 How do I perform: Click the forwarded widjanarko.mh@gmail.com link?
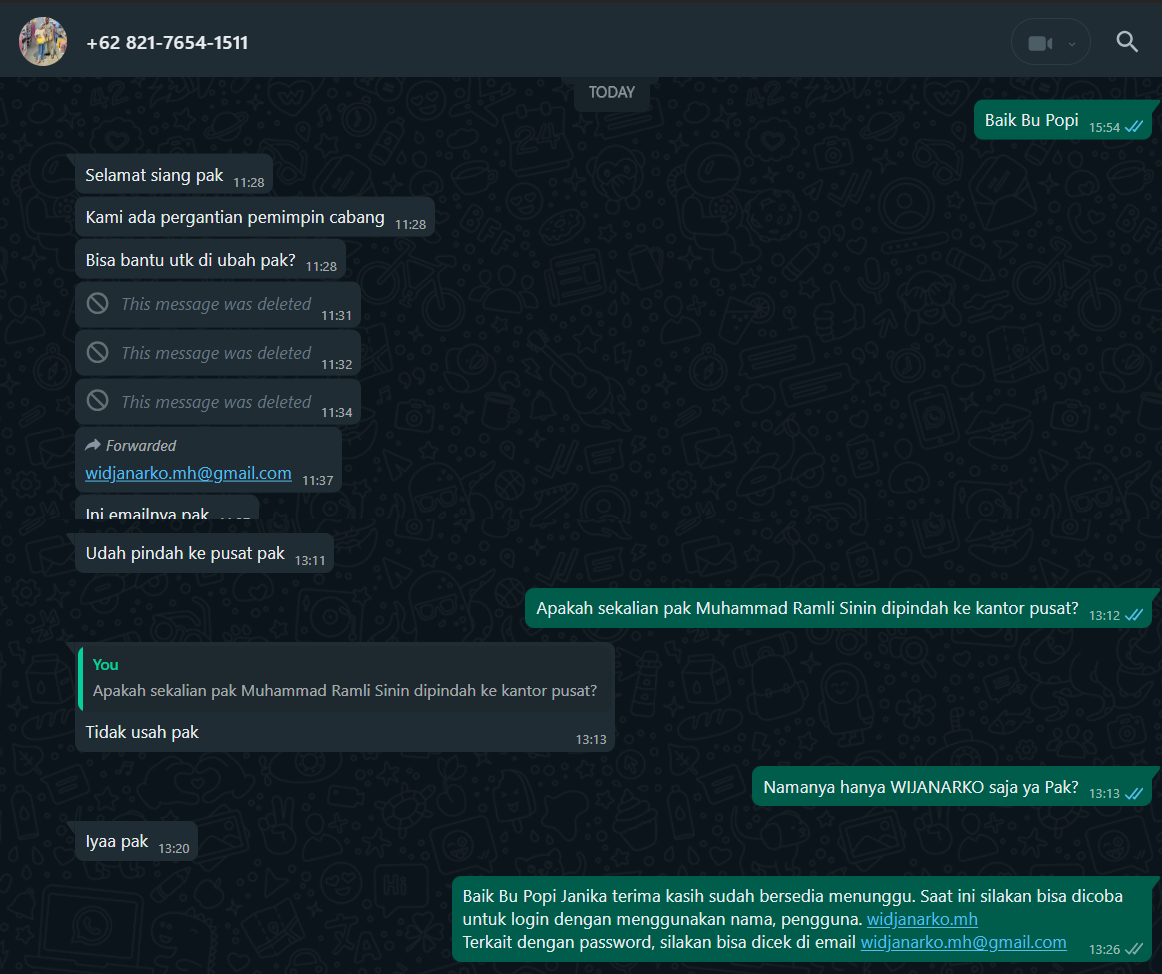coord(188,473)
